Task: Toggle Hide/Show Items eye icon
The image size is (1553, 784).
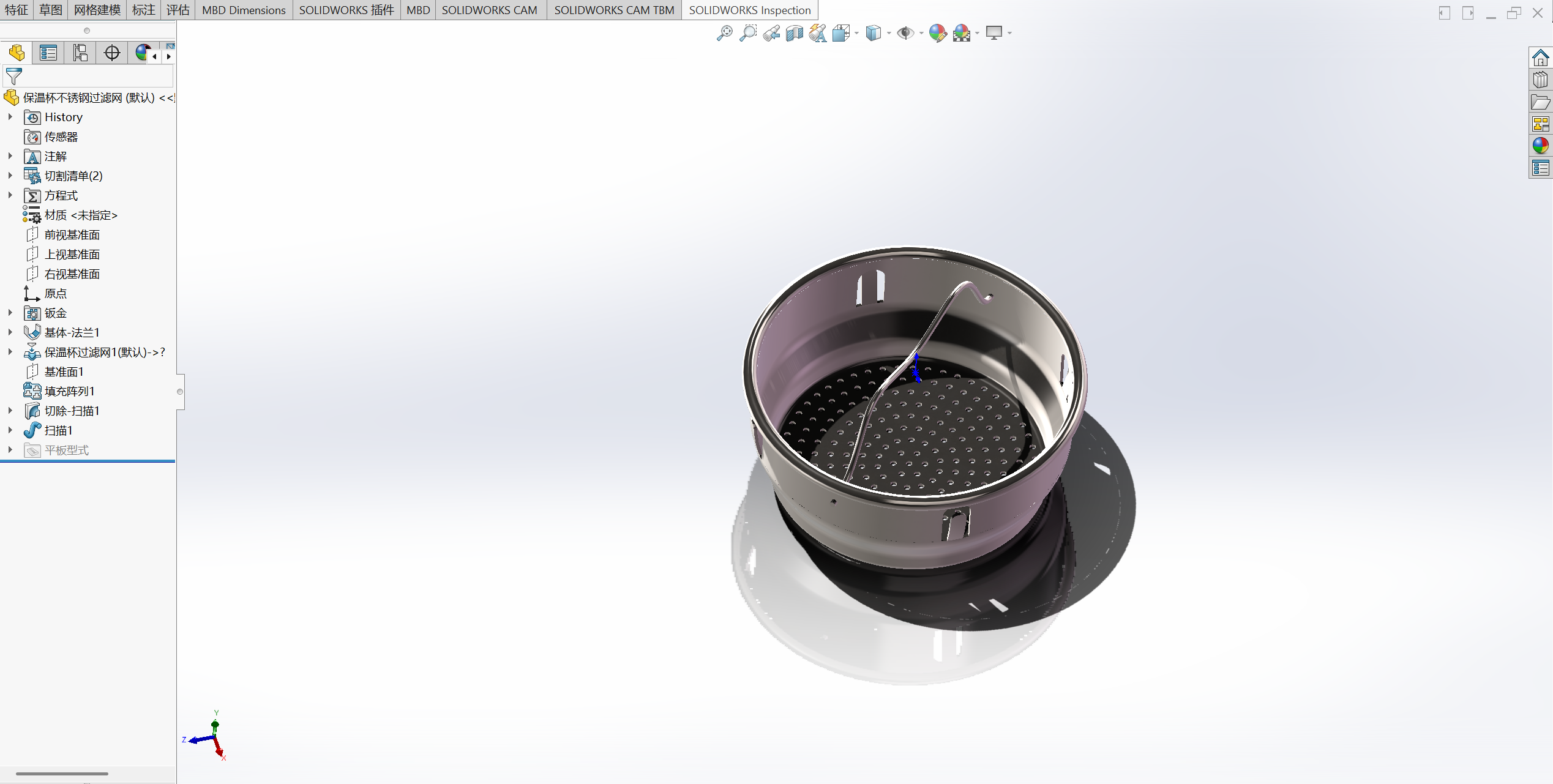Action: click(x=905, y=33)
